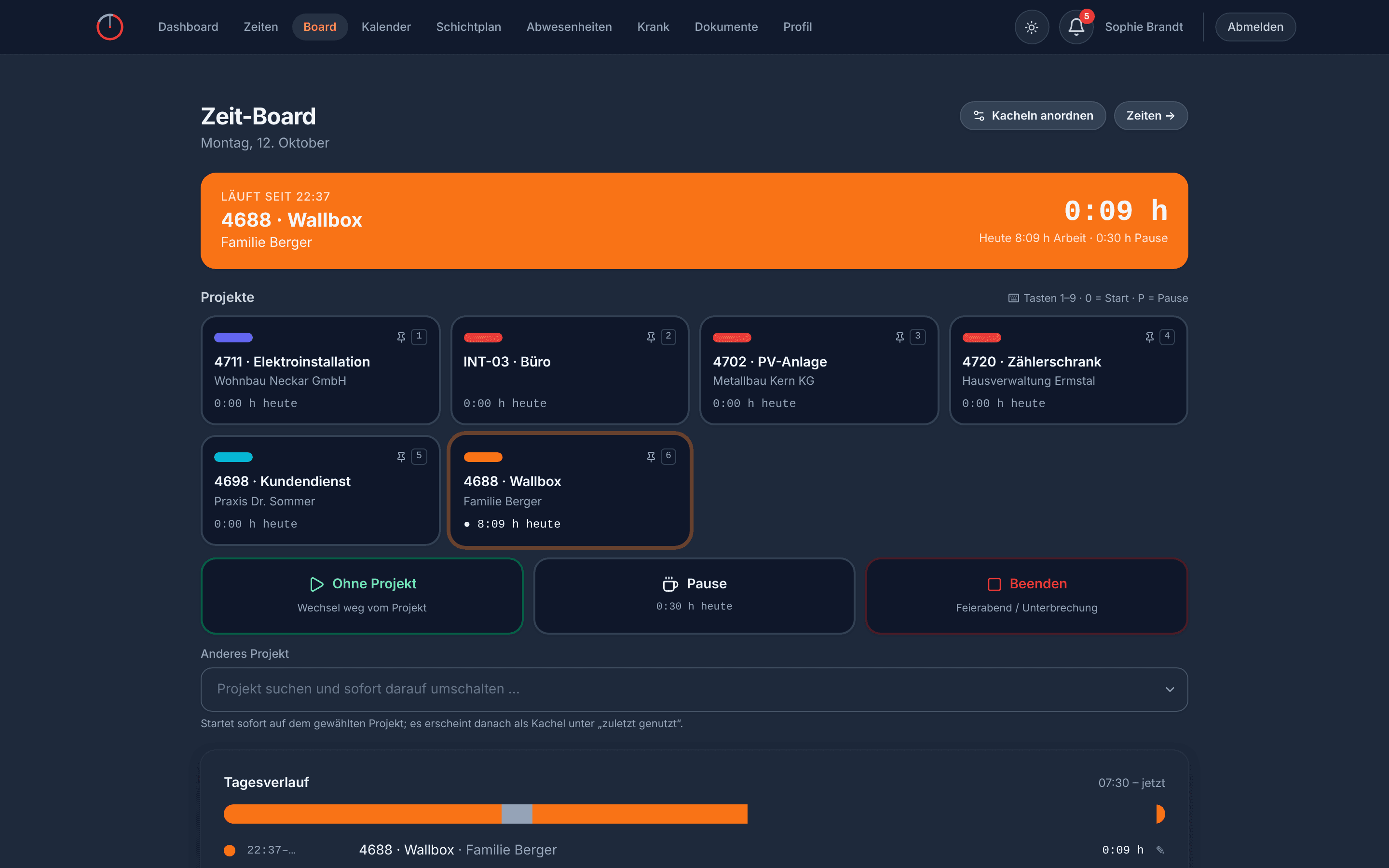The height and width of the screenshot is (868, 1389).
Task: Switch to 4711 Elektroinstallation project tile
Action: 320,370
